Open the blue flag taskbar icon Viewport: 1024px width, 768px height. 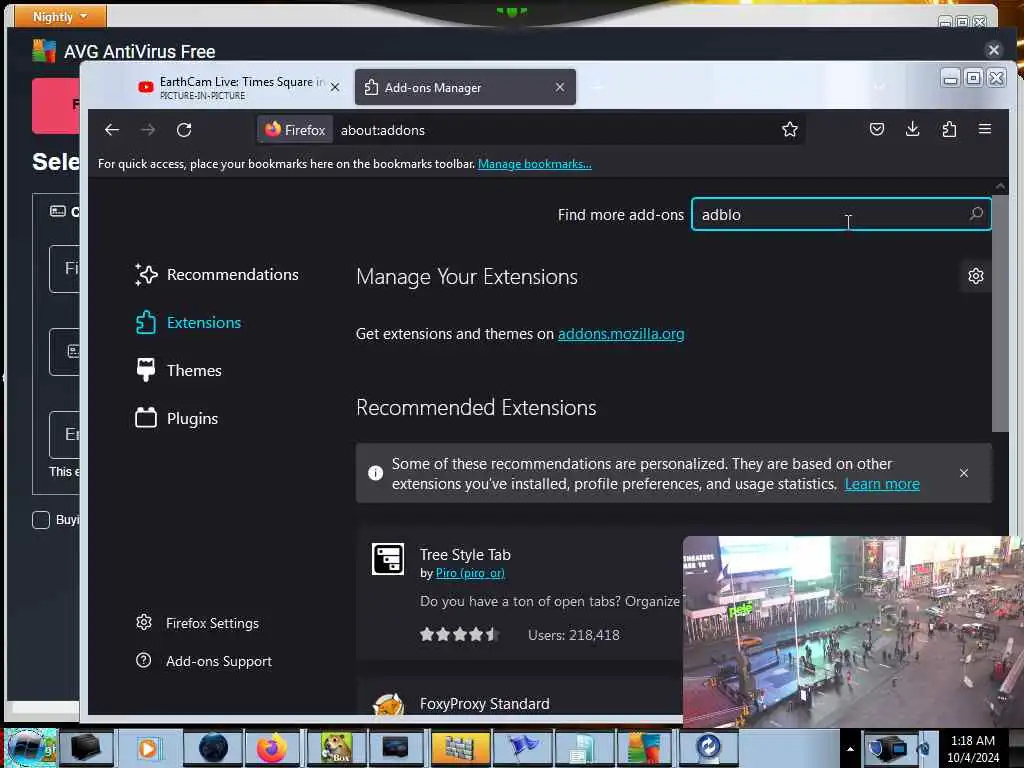tap(521, 748)
